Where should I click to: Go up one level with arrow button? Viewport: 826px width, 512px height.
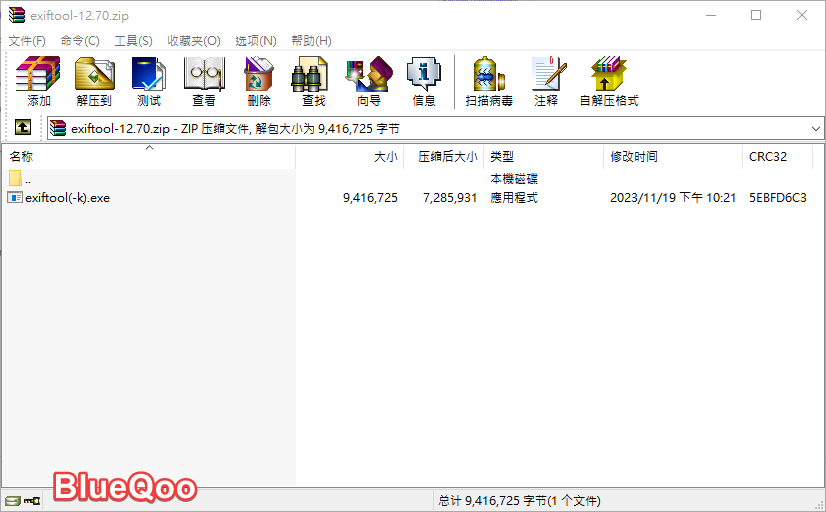22,128
